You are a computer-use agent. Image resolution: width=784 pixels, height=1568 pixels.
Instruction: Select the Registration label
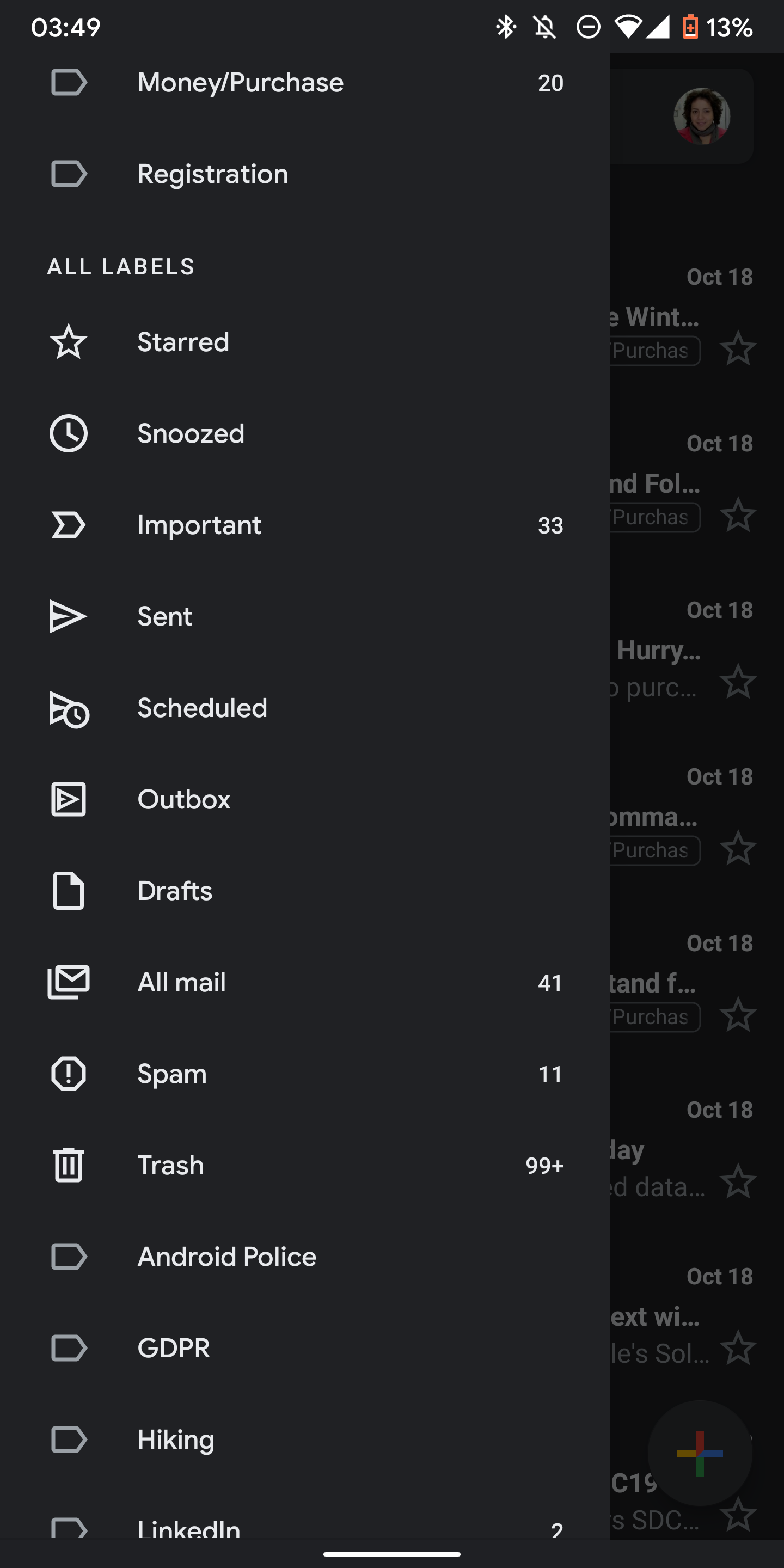(212, 174)
